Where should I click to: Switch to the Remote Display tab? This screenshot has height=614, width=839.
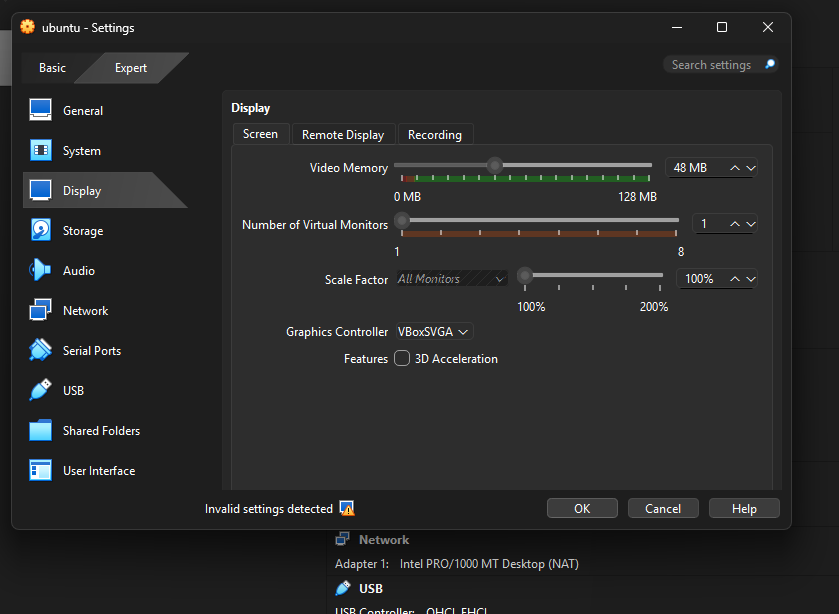click(x=343, y=134)
